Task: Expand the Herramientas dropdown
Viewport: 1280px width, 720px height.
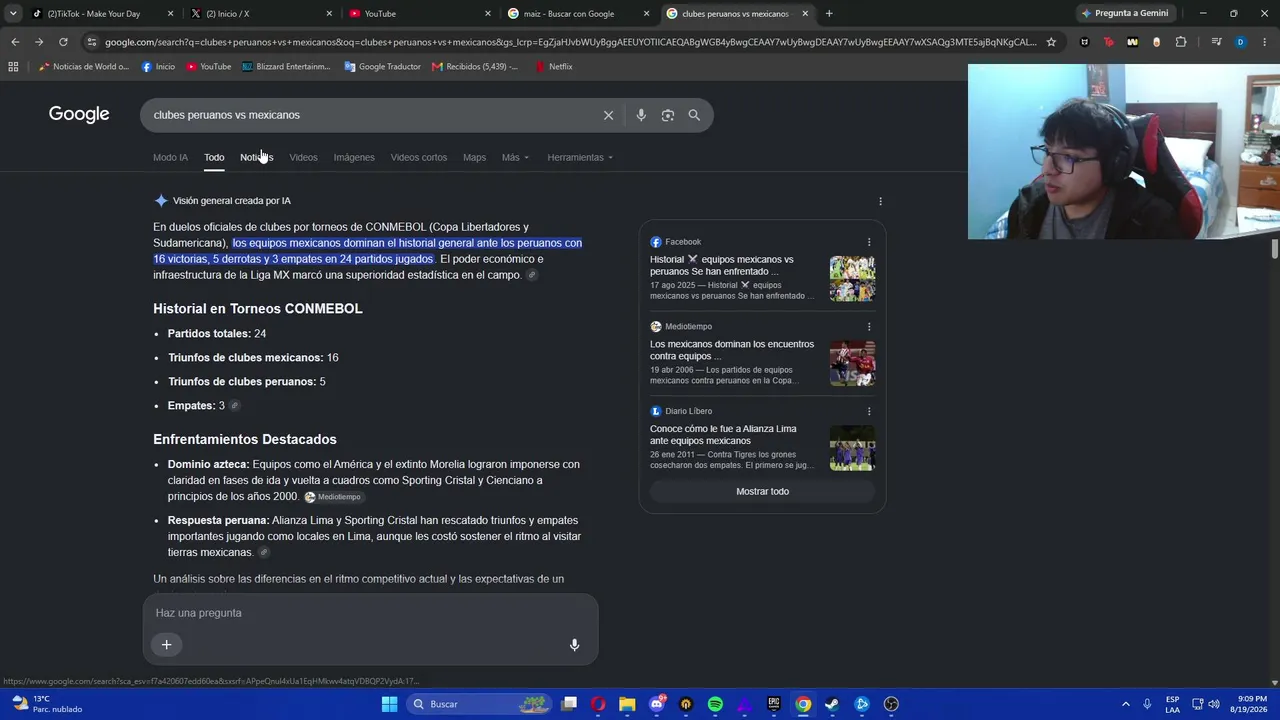Action: tap(580, 157)
